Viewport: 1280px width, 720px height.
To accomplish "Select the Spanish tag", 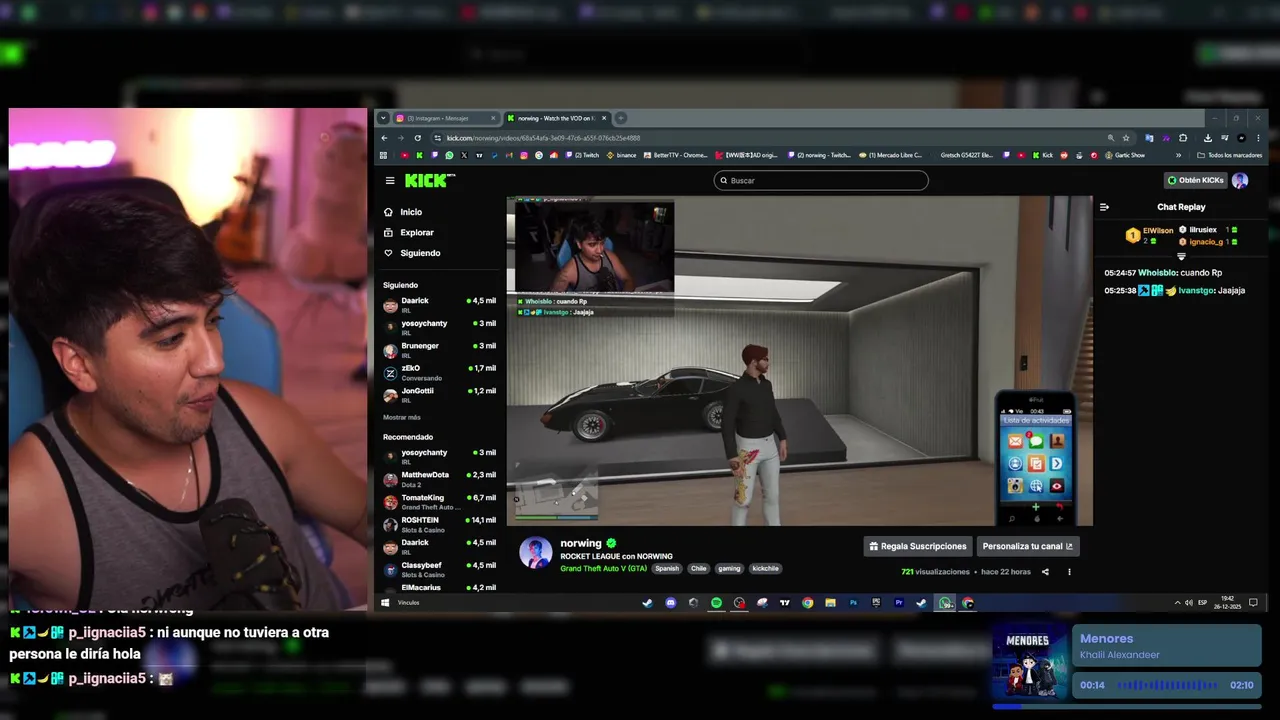I will click(667, 568).
